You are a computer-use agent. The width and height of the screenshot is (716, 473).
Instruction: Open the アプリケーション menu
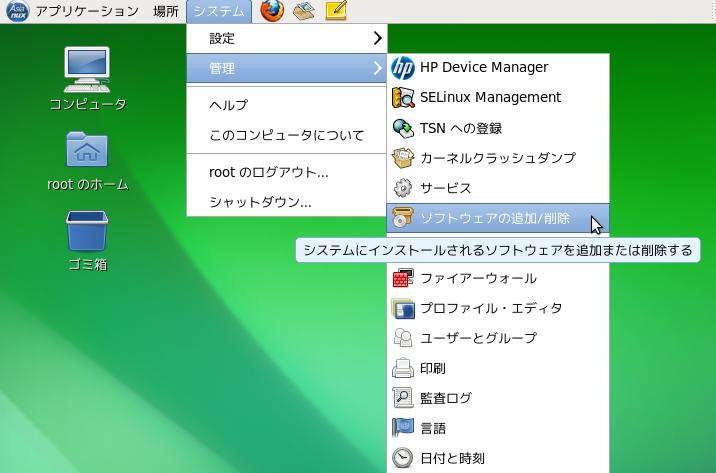pyautogui.click(x=86, y=11)
